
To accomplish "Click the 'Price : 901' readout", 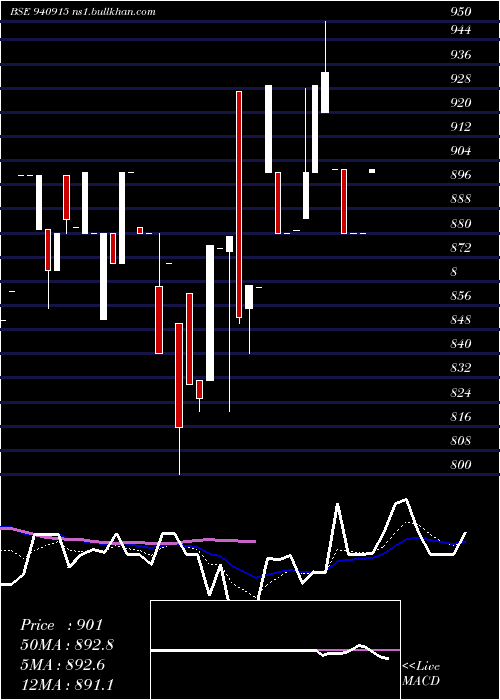I will (62, 625).
